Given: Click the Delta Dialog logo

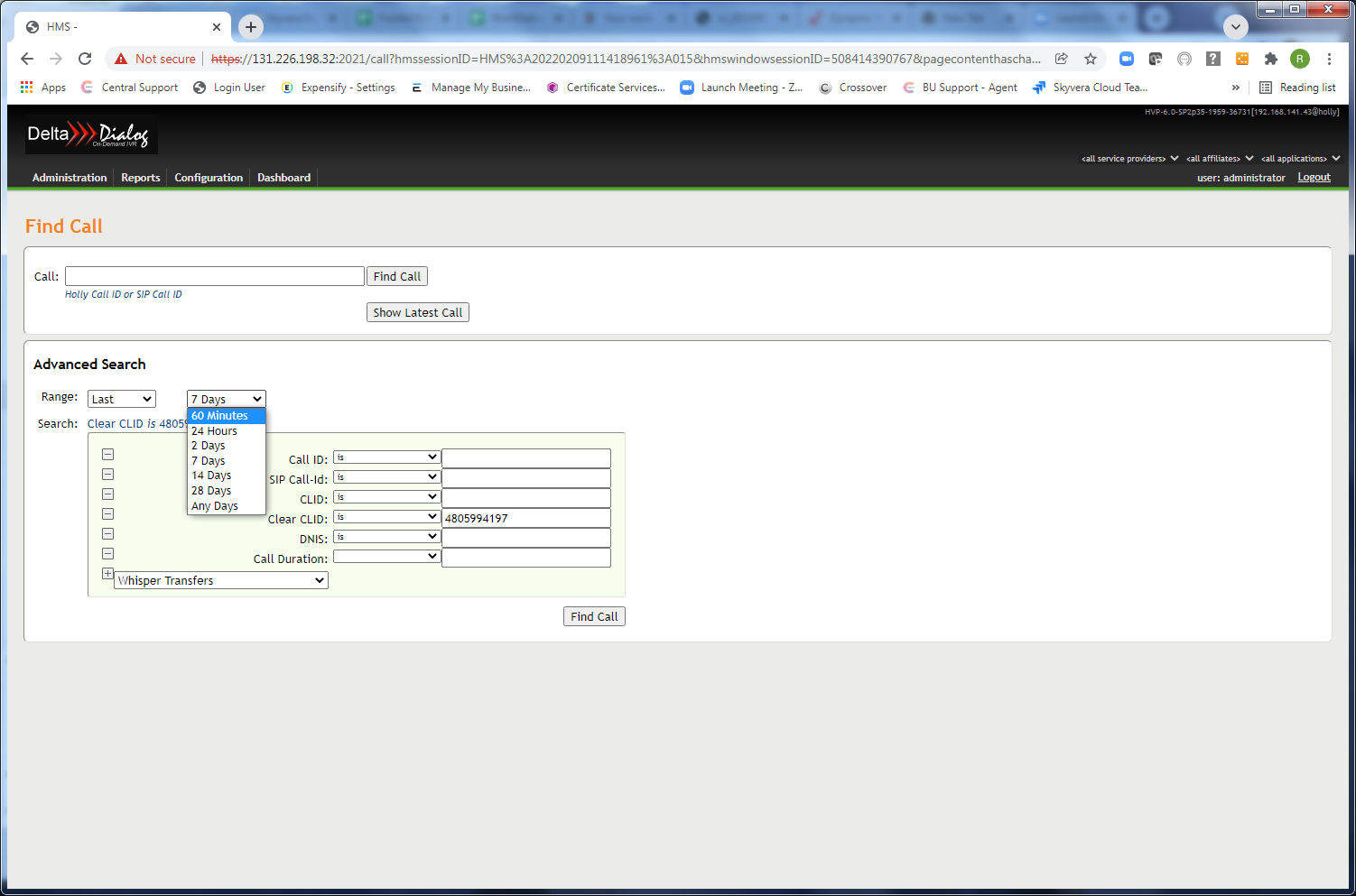Looking at the screenshot, I should [x=90, y=134].
